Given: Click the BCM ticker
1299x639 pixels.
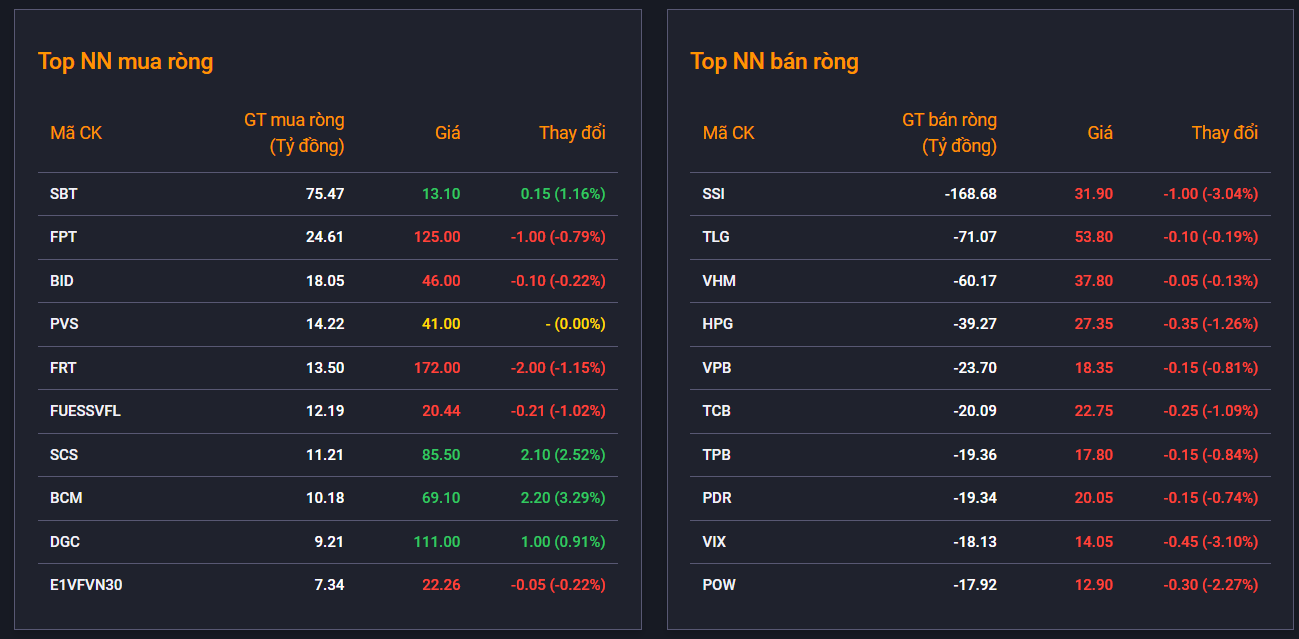Looking at the screenshot, I should click(x=65, y=498).
